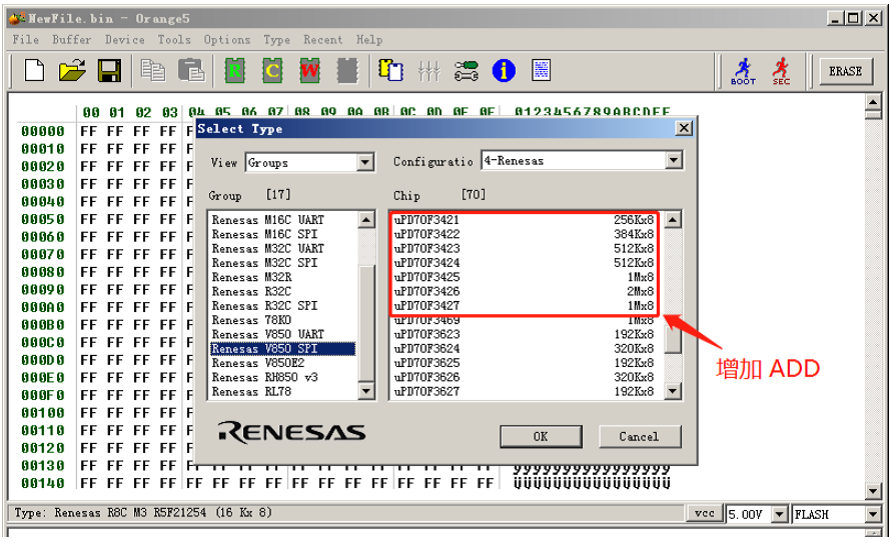Viewport: 890px width, 543px height.
Task: Click Group list scroll-down arrow
Action: click(367, 390)
